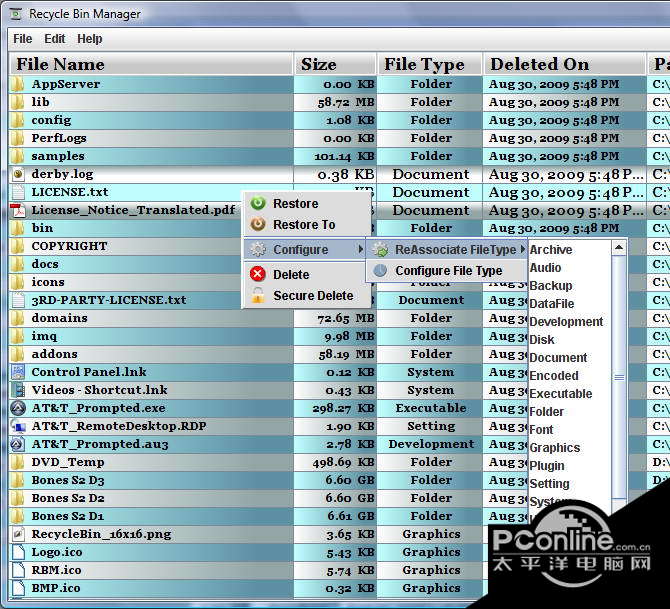Sort by the File Name column header
670x609 pixels.
(151, 64)
